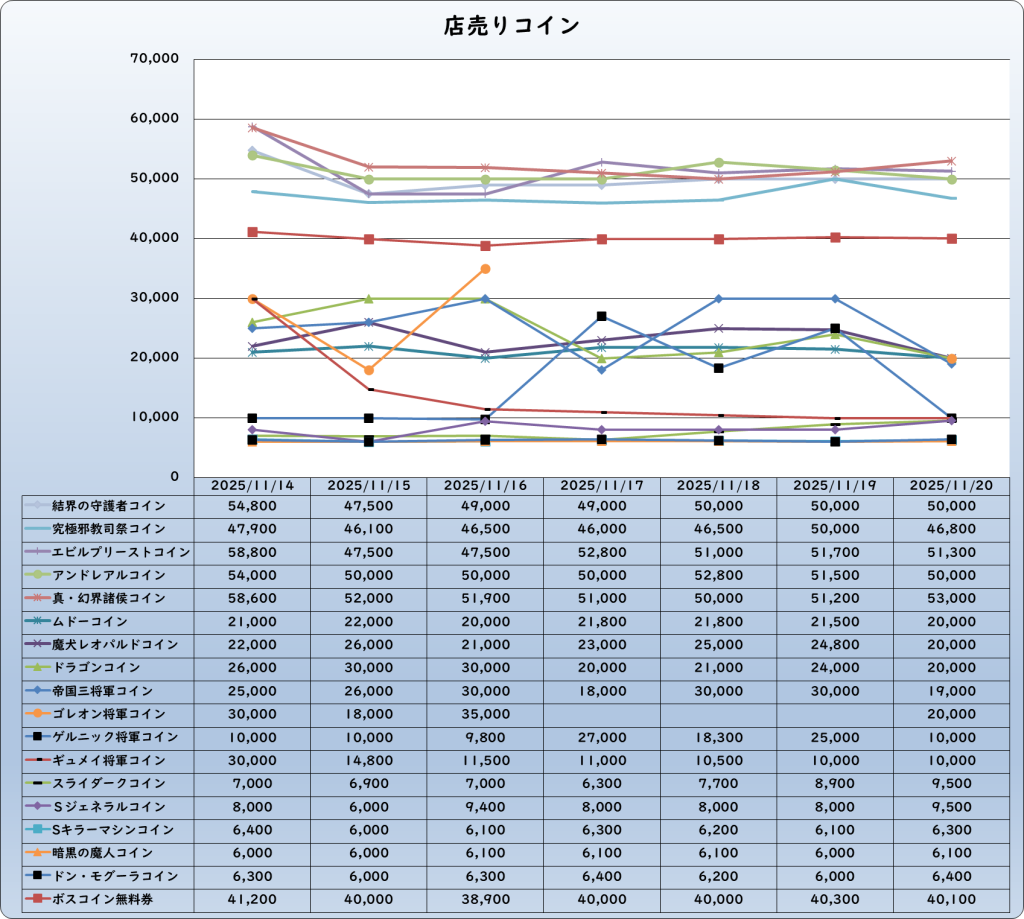Click the ゴレオン将軍コイン orange legend marker

(37, 714)
